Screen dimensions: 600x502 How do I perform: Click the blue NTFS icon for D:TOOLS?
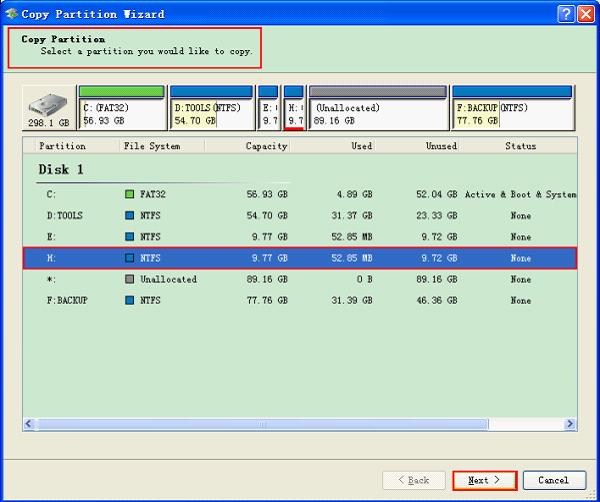129,216
